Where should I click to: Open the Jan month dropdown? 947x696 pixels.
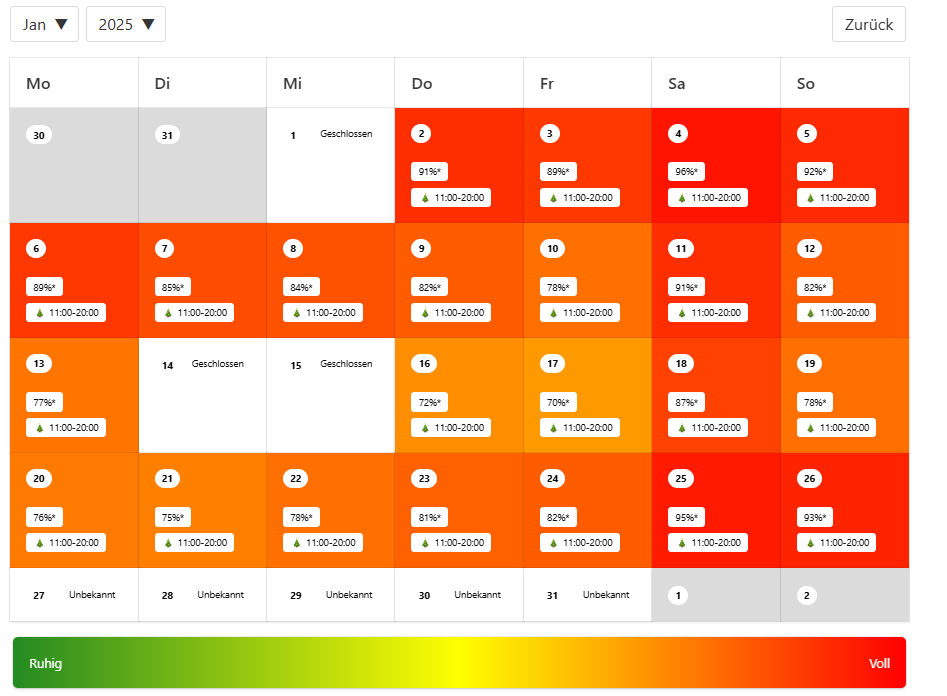(x=44, y=24)
